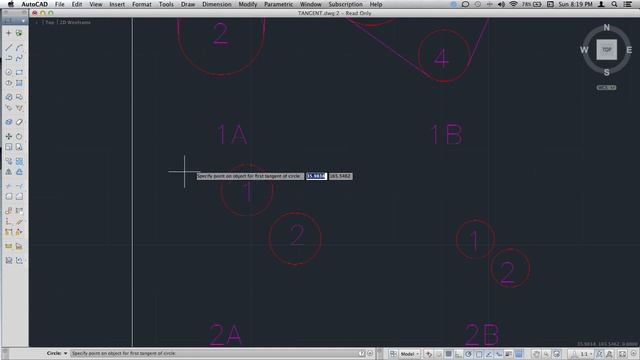Toggle annotation visibility in status bar

point(599,354)
